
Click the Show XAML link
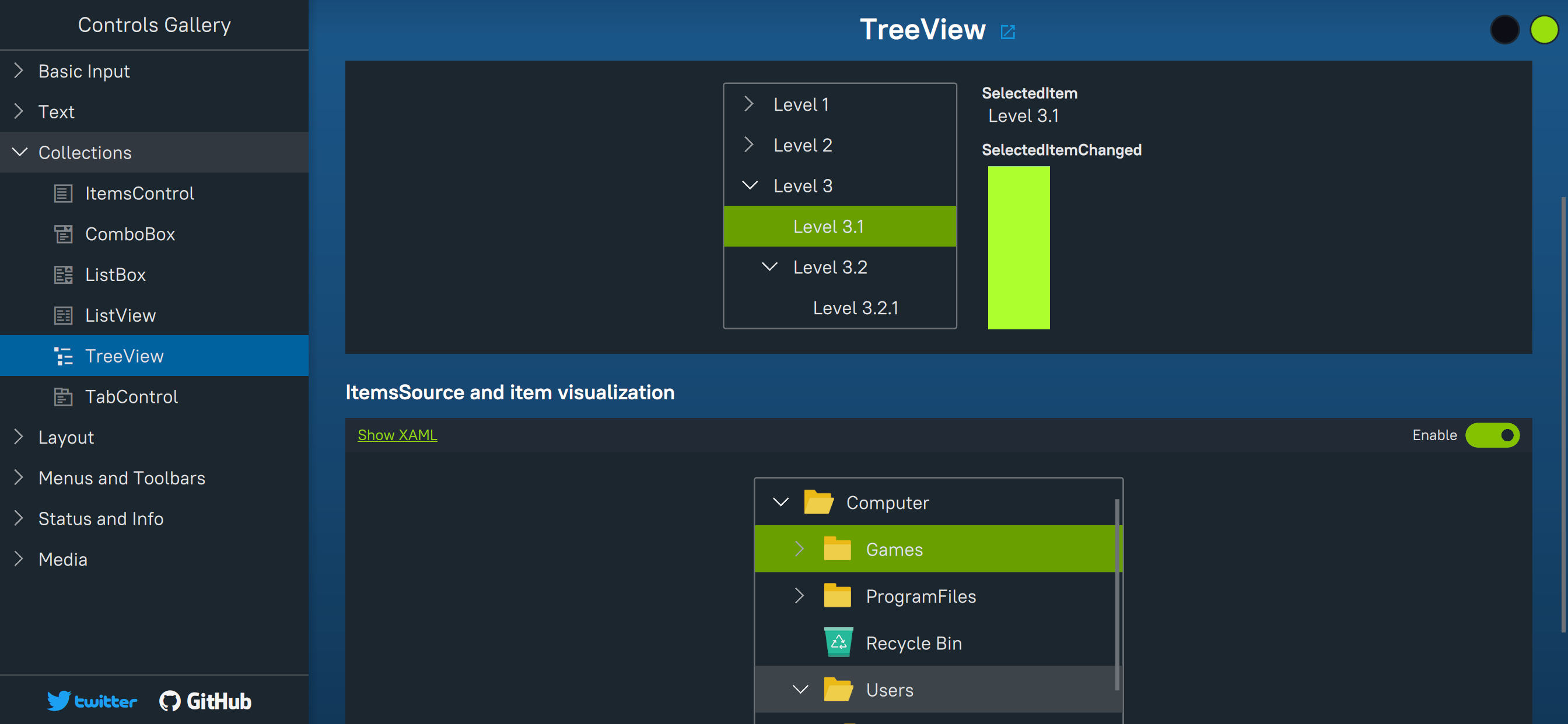coord(397,435)
